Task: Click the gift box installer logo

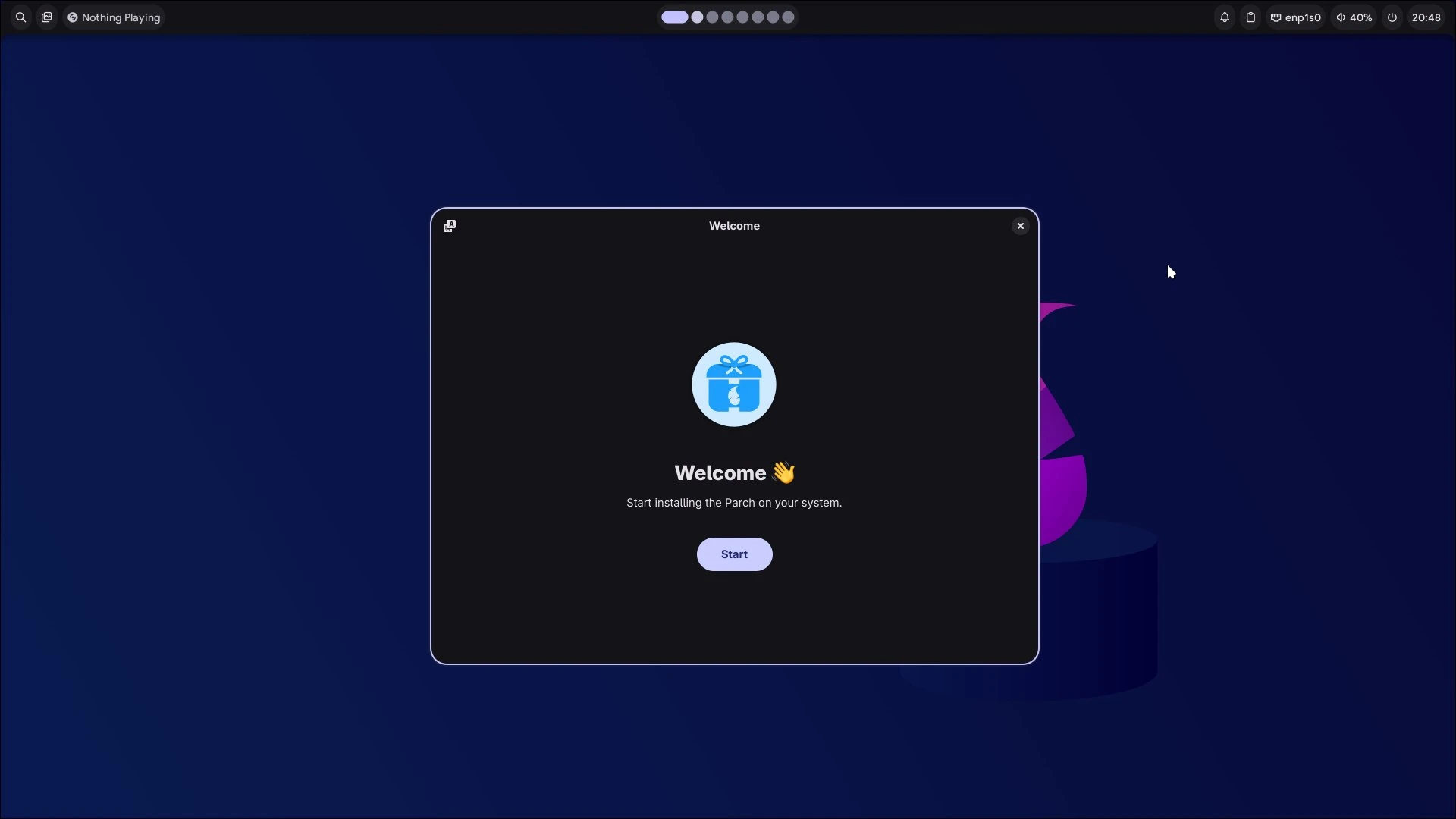Action: (x=734, y=384)
